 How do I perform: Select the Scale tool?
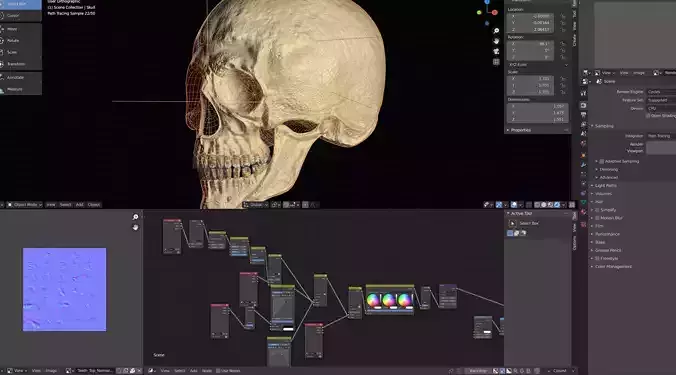[20, 52]
